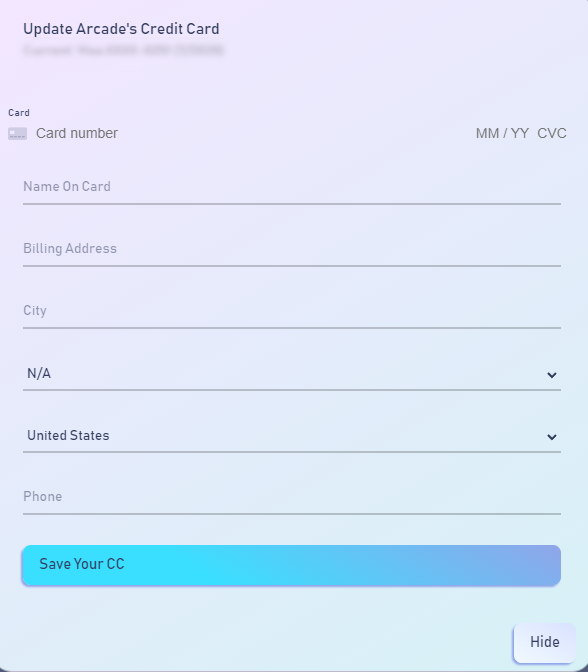
Task: Click the credit card icon beside Card number
Action: (18, 134)
